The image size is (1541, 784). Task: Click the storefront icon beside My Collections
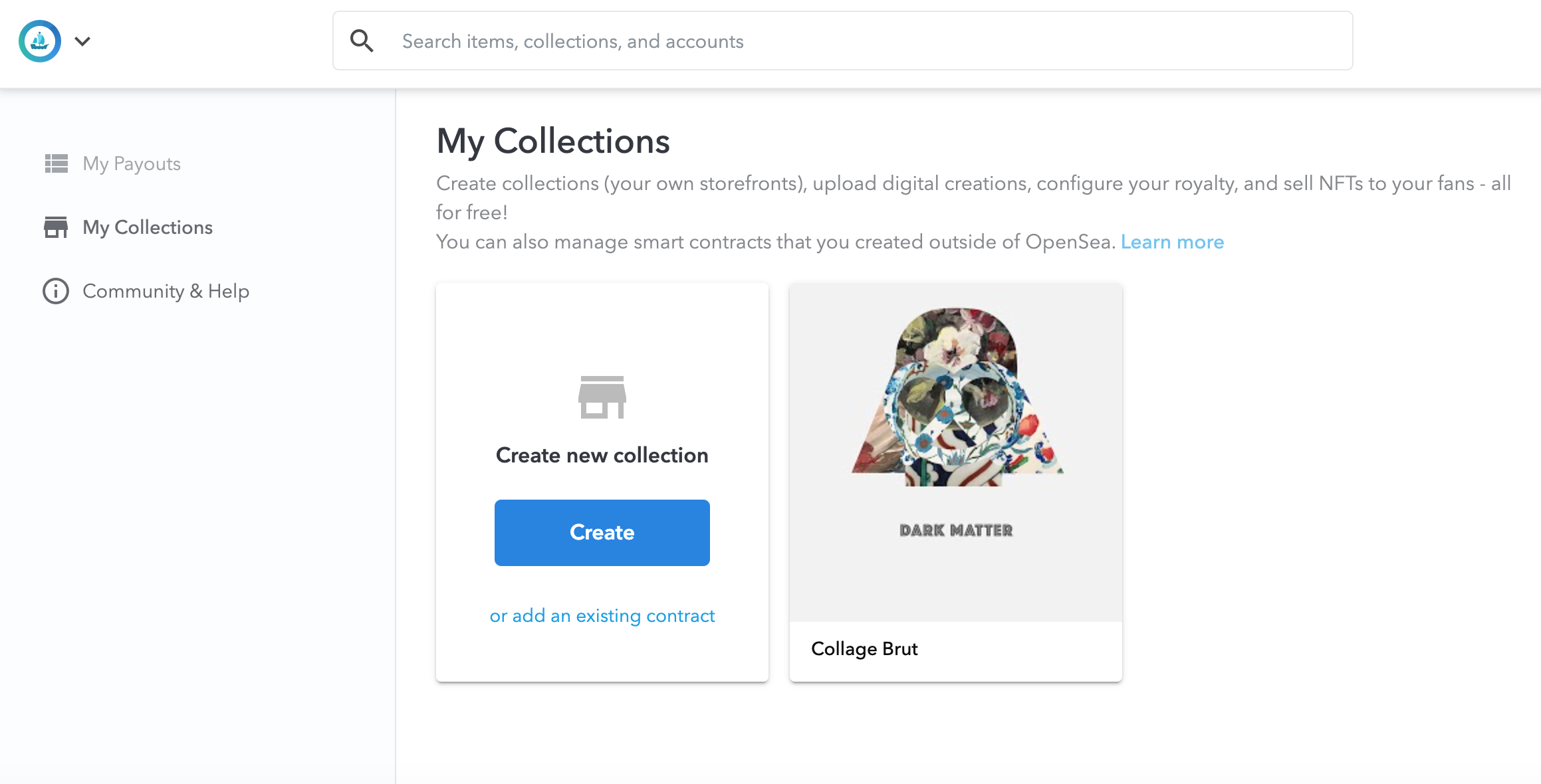tap(56, 227)
